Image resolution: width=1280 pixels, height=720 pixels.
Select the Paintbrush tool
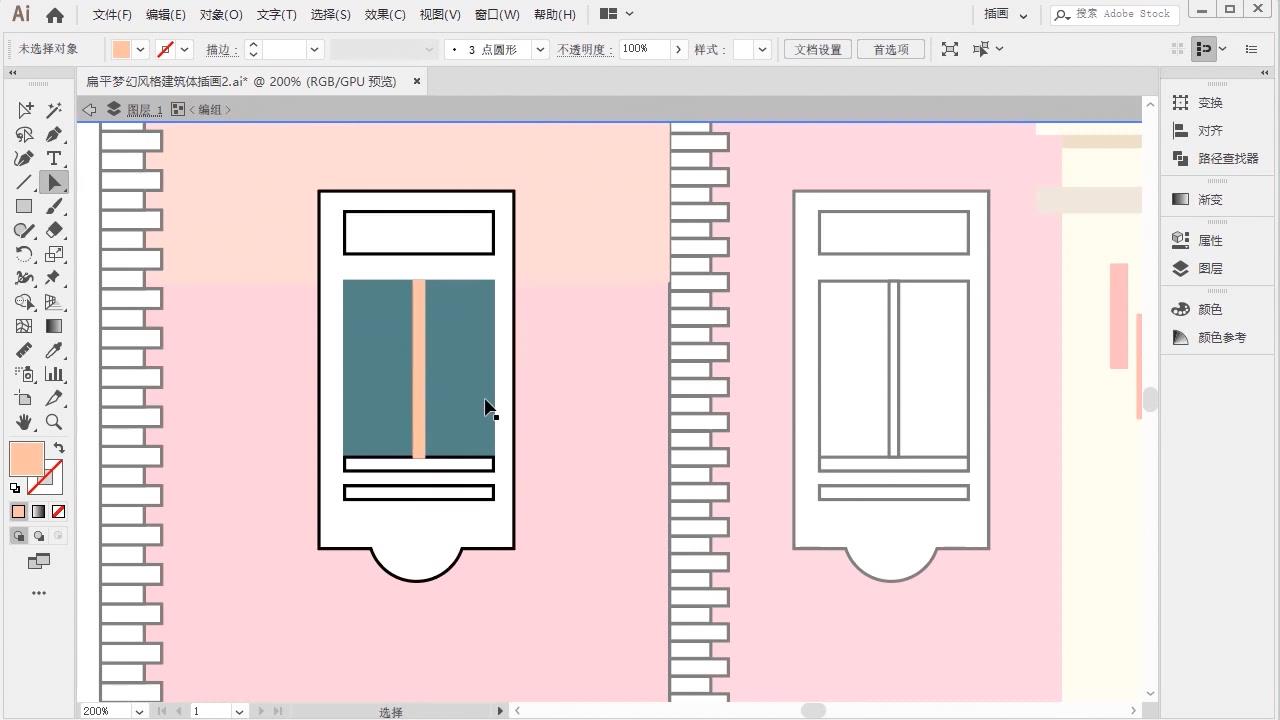54,206
